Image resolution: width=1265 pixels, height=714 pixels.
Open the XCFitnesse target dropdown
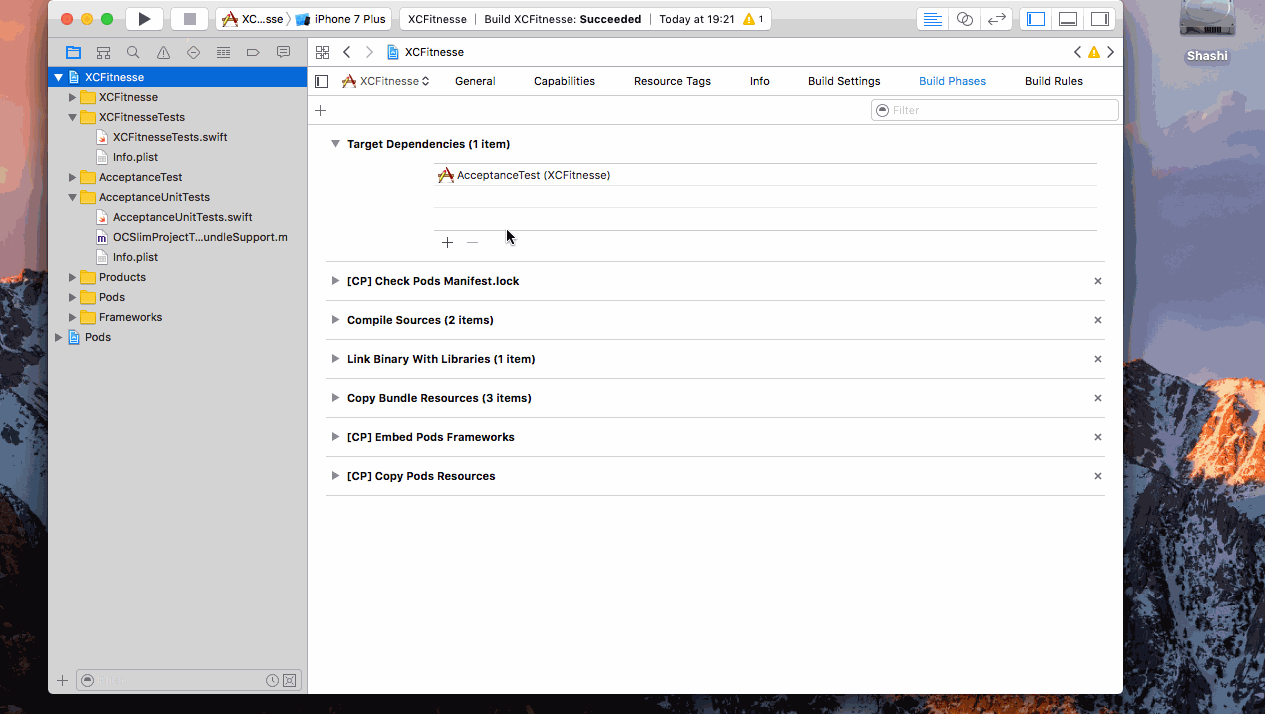point(386,81)
